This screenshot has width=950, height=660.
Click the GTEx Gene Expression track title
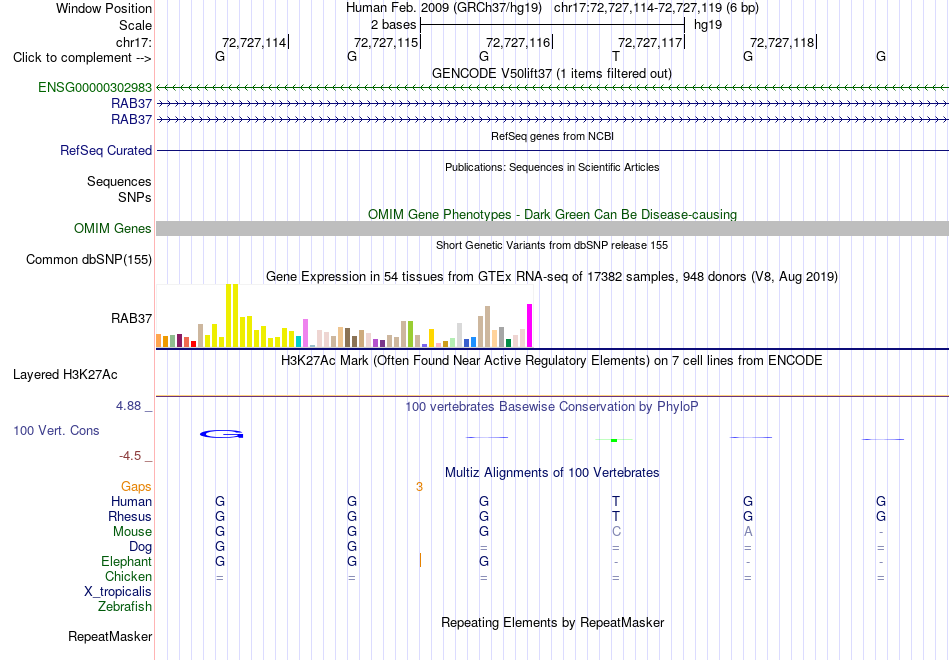click(x=552, y=276)
